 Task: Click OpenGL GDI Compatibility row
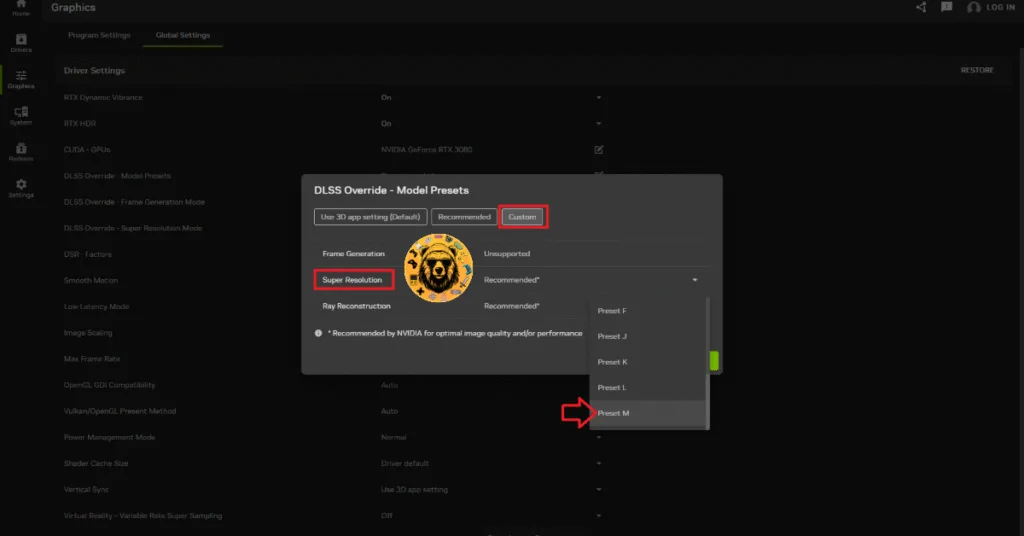coord(109,385)
